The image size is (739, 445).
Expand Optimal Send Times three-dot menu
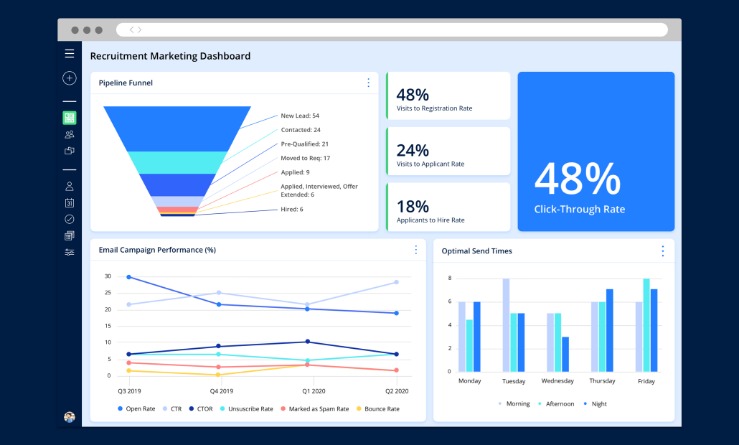coord(662,251)
